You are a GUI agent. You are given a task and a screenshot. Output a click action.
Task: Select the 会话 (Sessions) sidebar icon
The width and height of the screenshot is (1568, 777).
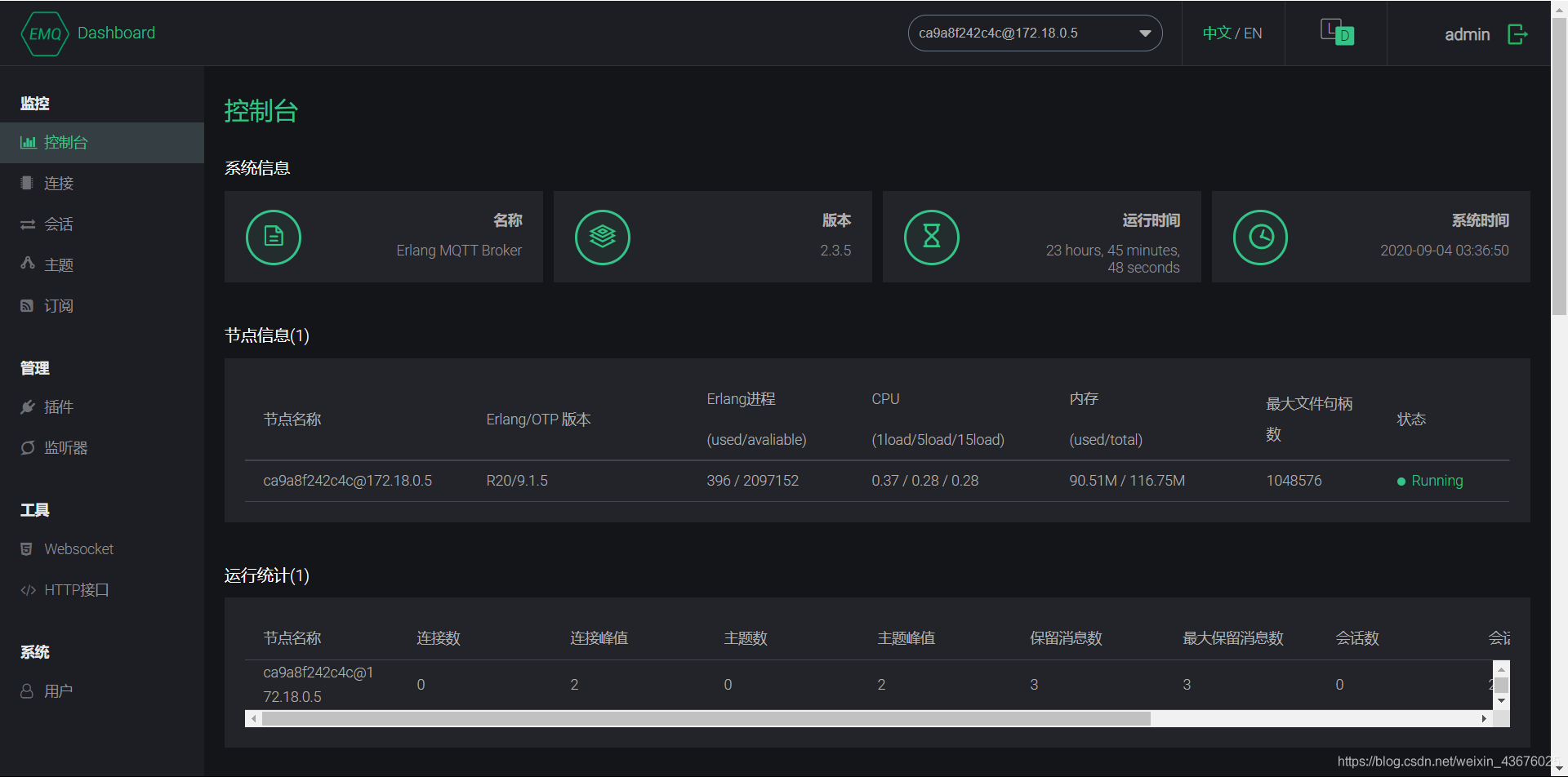coord(59,224)
